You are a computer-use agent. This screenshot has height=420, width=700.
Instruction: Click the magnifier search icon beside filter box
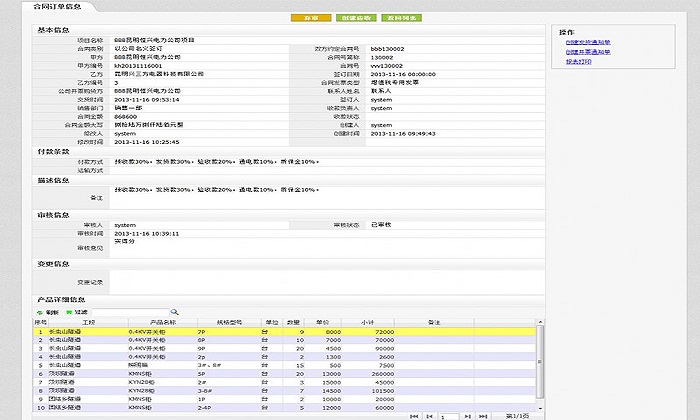175,312
